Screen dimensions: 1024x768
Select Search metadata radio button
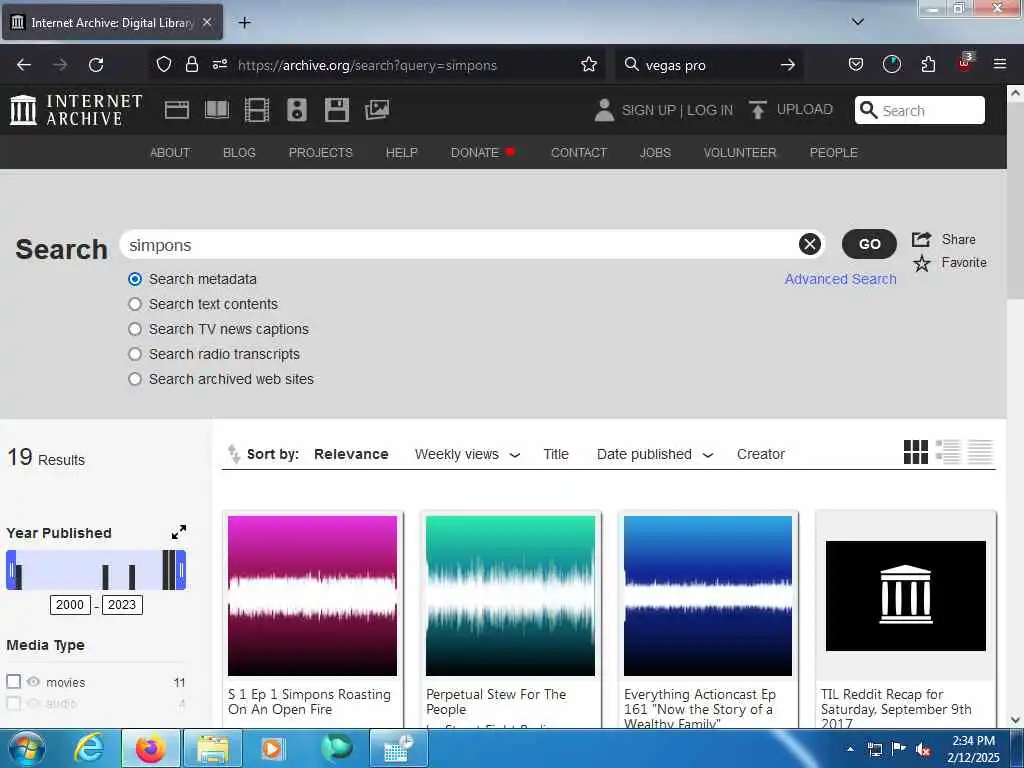135,280
